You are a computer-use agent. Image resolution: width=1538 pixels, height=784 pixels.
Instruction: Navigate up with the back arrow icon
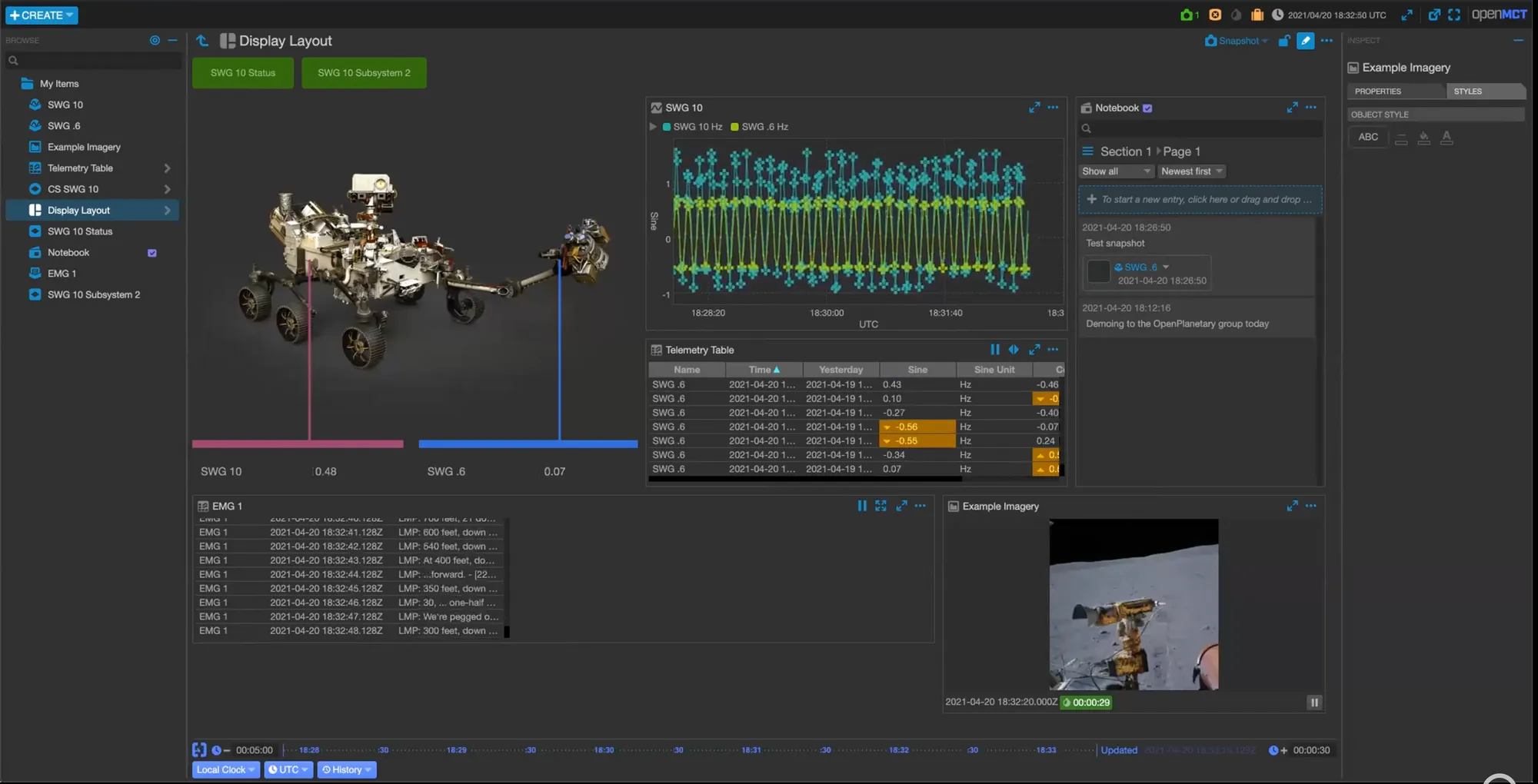click(x=202, y=41)
